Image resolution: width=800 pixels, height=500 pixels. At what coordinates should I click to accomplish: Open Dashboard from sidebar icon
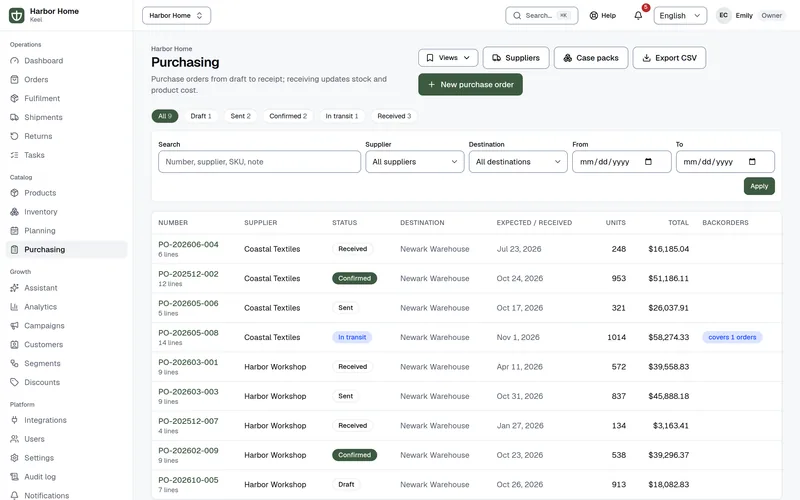click(x=14, y=61)
